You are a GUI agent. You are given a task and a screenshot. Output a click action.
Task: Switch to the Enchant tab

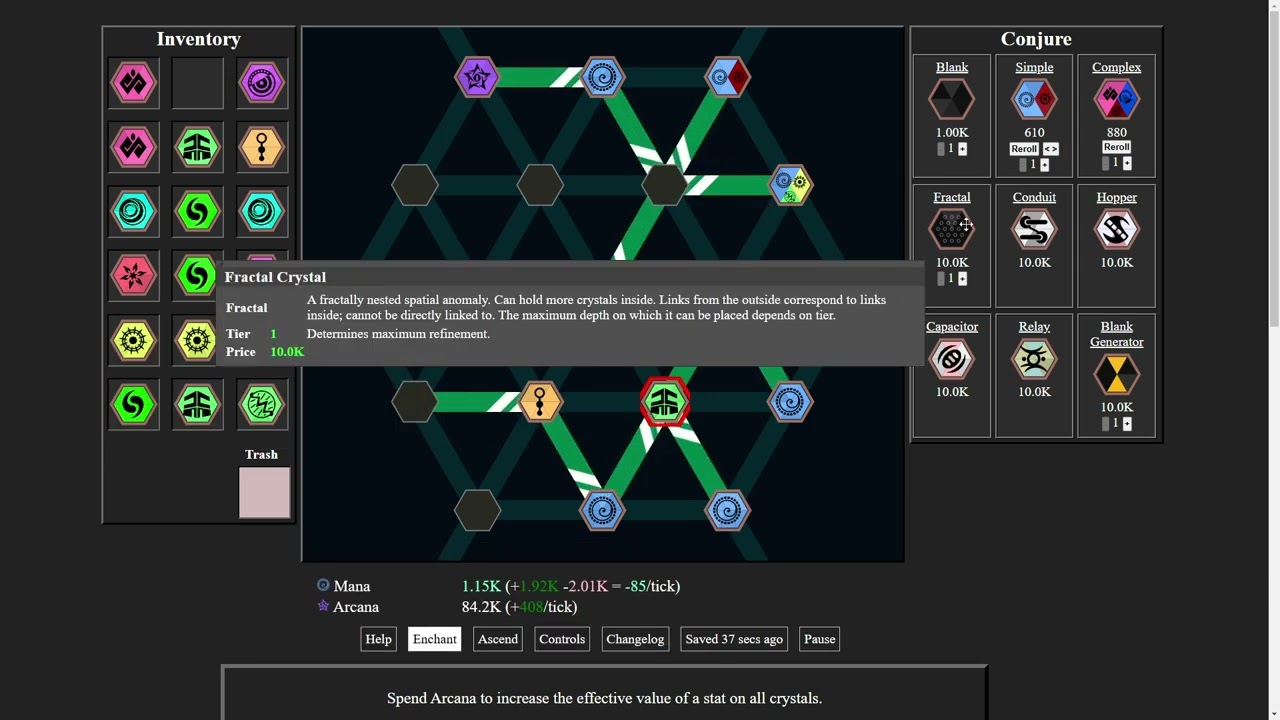pyautogui.click(x=435, y=639)
